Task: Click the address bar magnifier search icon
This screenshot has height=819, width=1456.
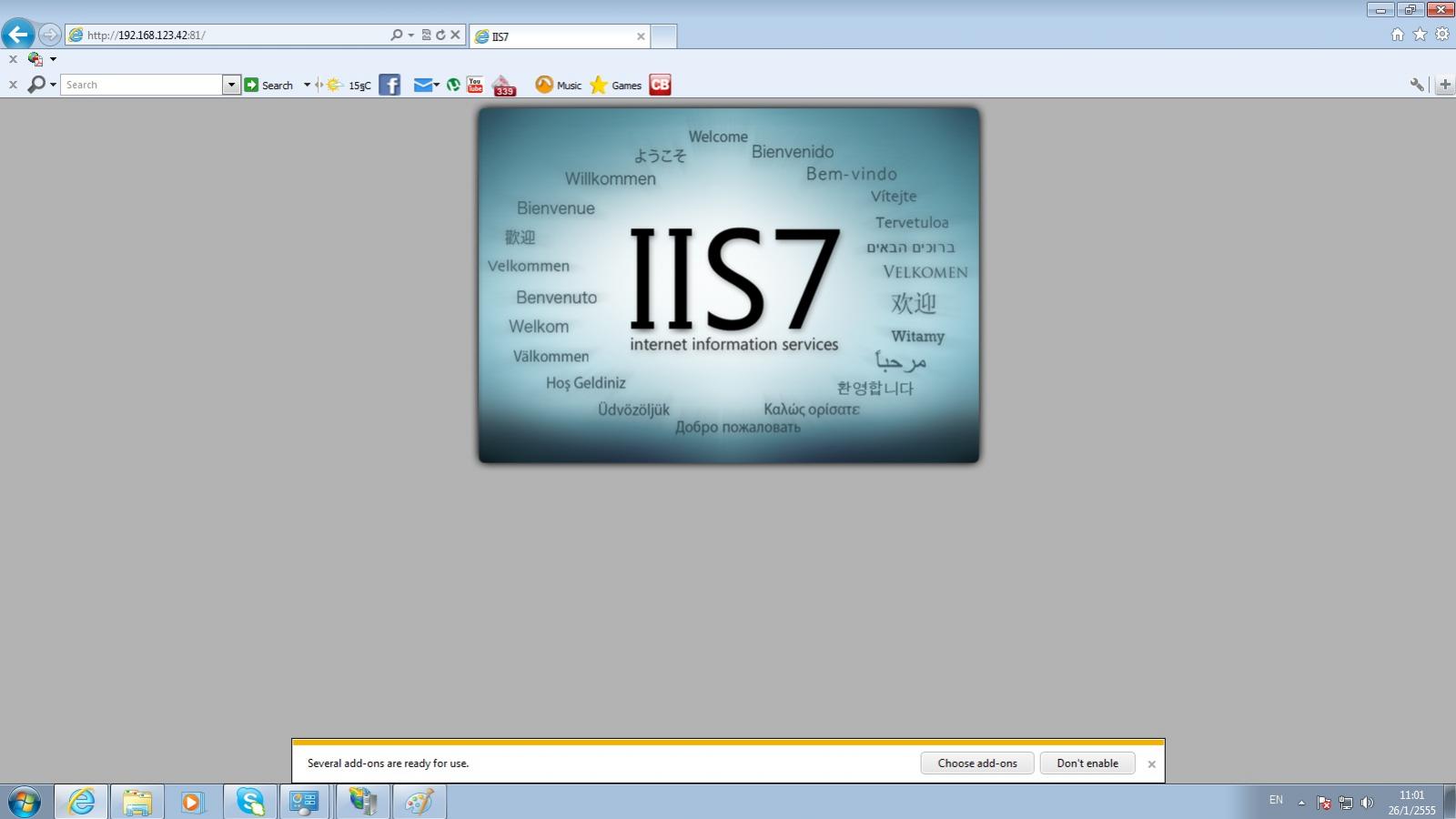Action: [396, 35]
